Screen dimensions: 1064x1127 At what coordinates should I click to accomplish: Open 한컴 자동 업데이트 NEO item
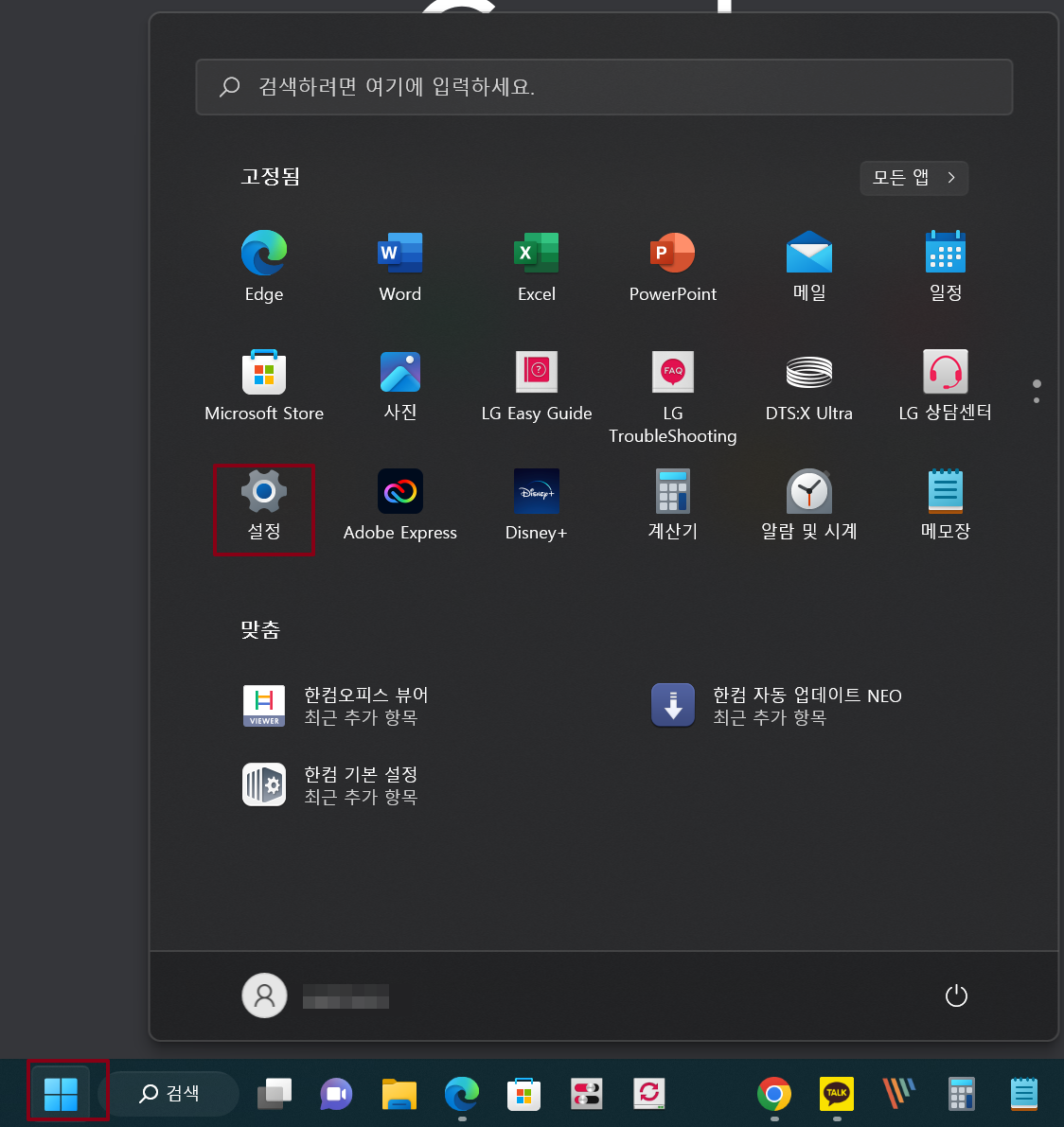pyautogui.click(x=776, y=706)
